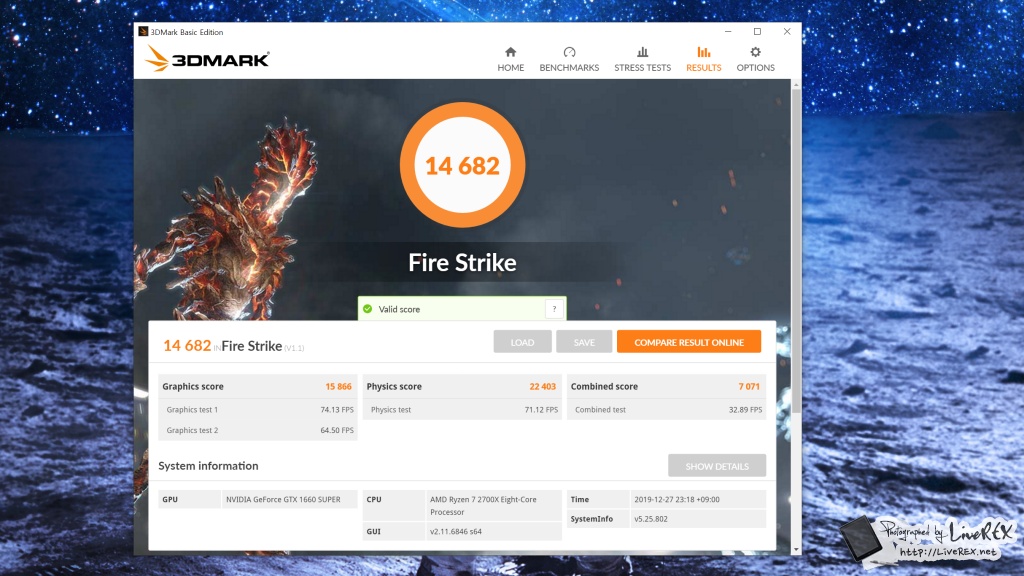Click the Valid score label
The height and width of the screenshot is (576, 1024).
coord(399,309)
